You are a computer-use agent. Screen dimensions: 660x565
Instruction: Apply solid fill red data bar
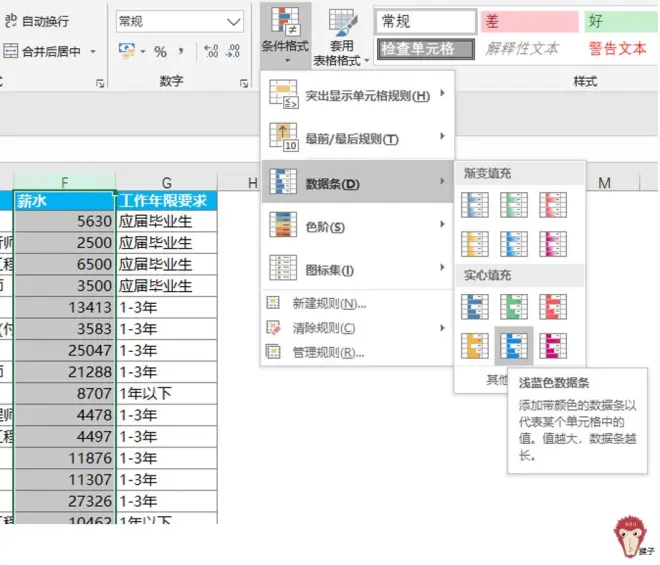(x=553, y=306)
